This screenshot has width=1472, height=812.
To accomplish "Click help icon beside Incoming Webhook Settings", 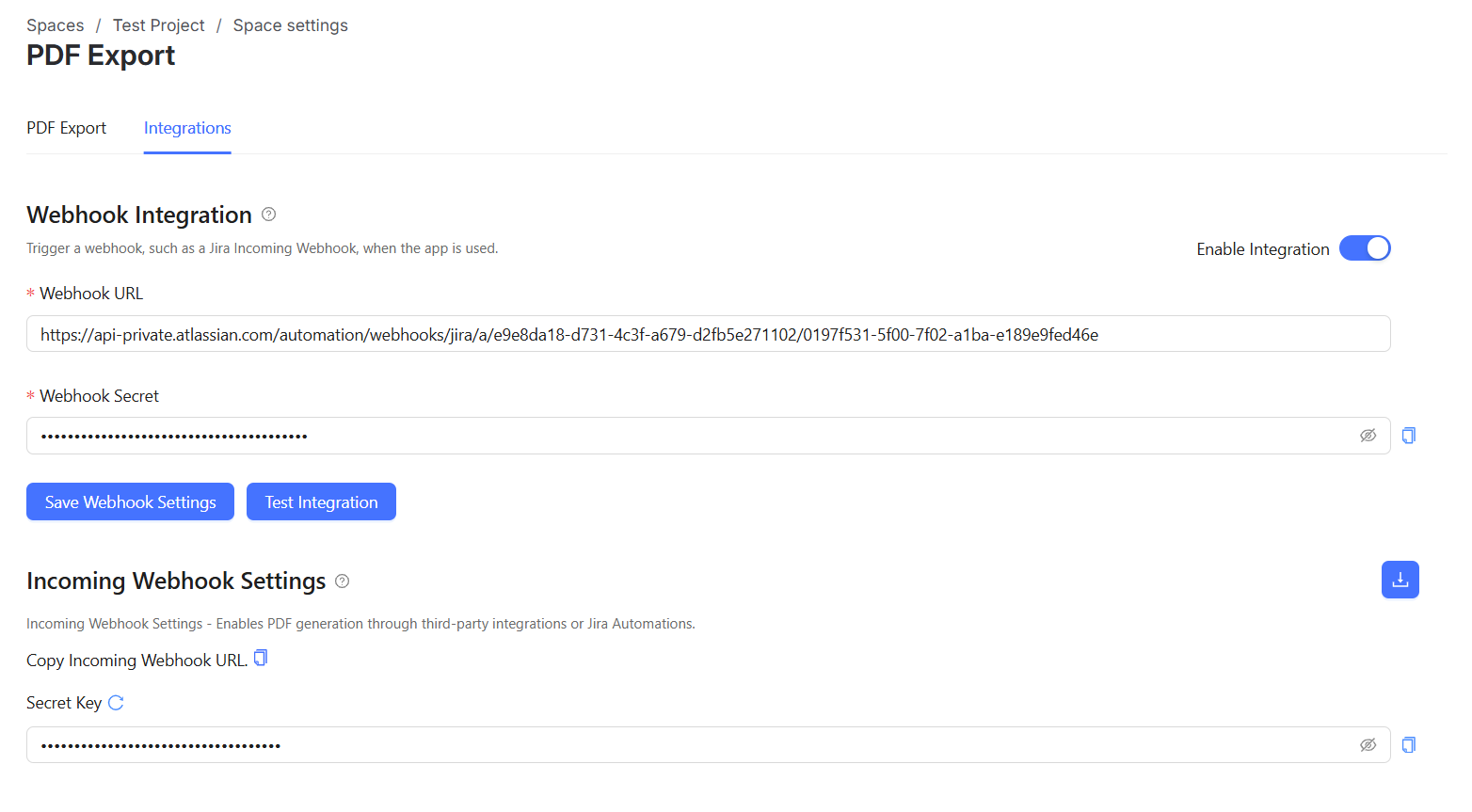I will click(x=343, y=581).
